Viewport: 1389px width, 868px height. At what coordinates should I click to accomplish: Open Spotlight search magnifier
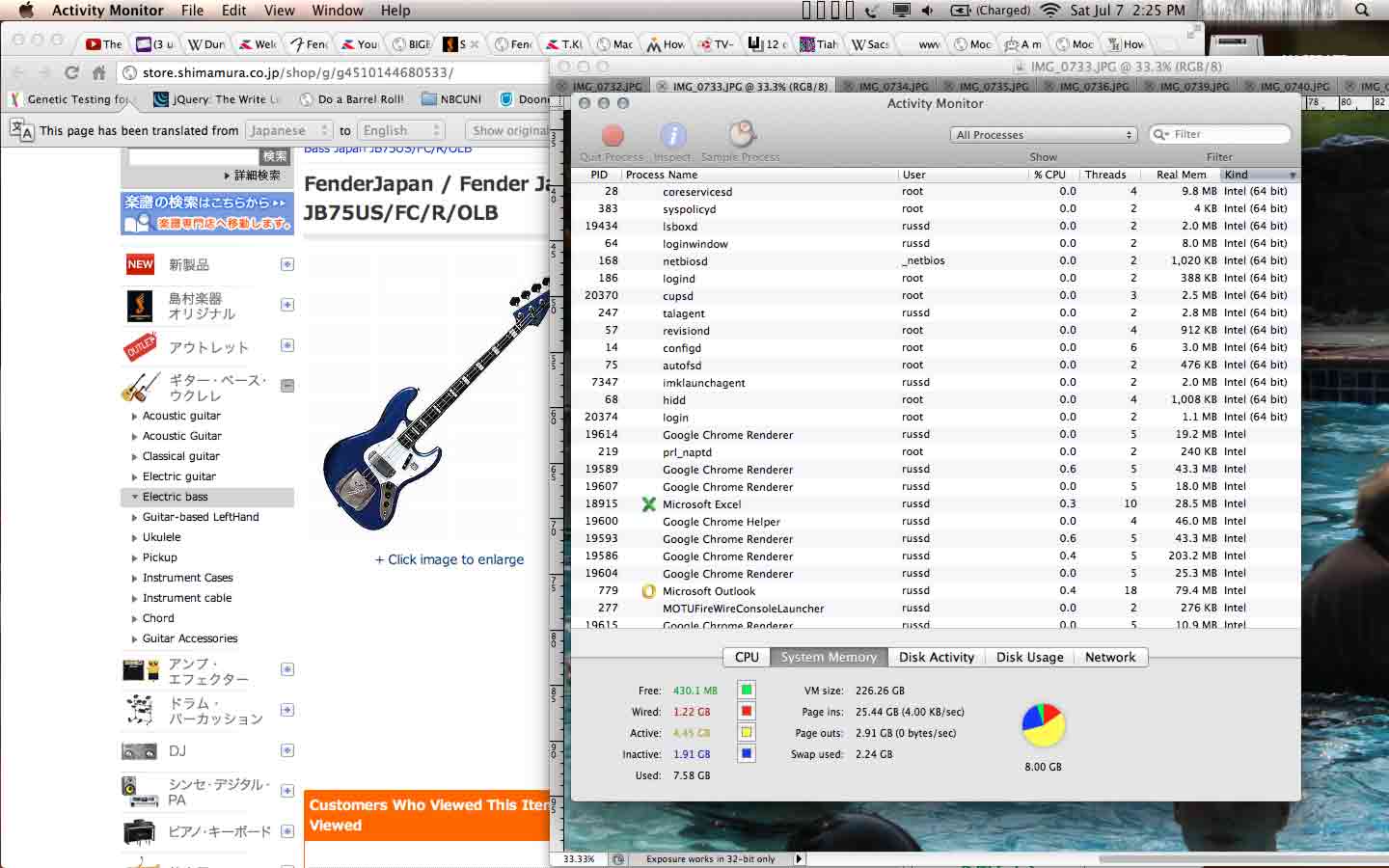[1362, 11]
